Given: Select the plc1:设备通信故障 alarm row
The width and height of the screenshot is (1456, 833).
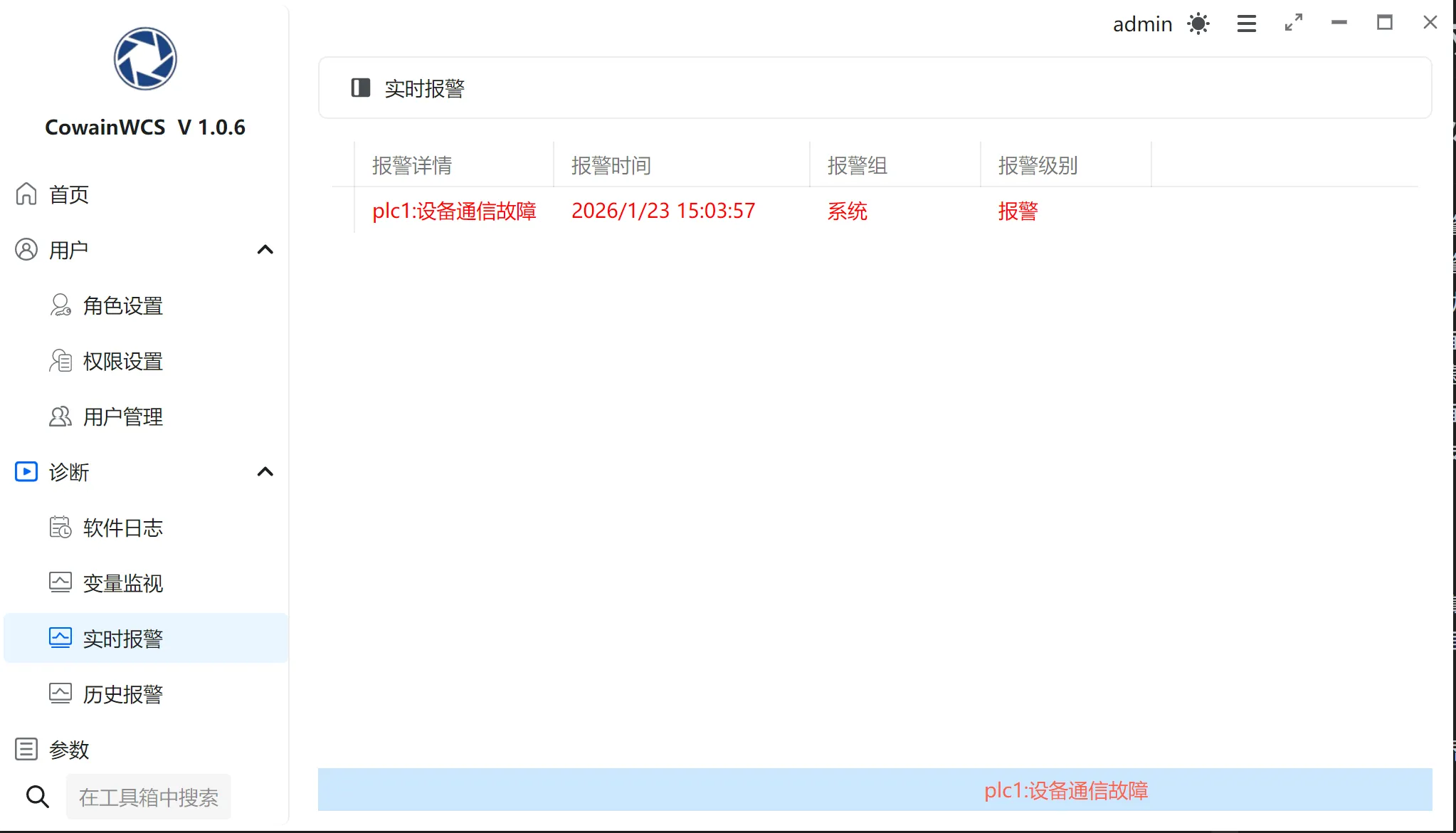Looking at the screenshot, I should point(454,211).
